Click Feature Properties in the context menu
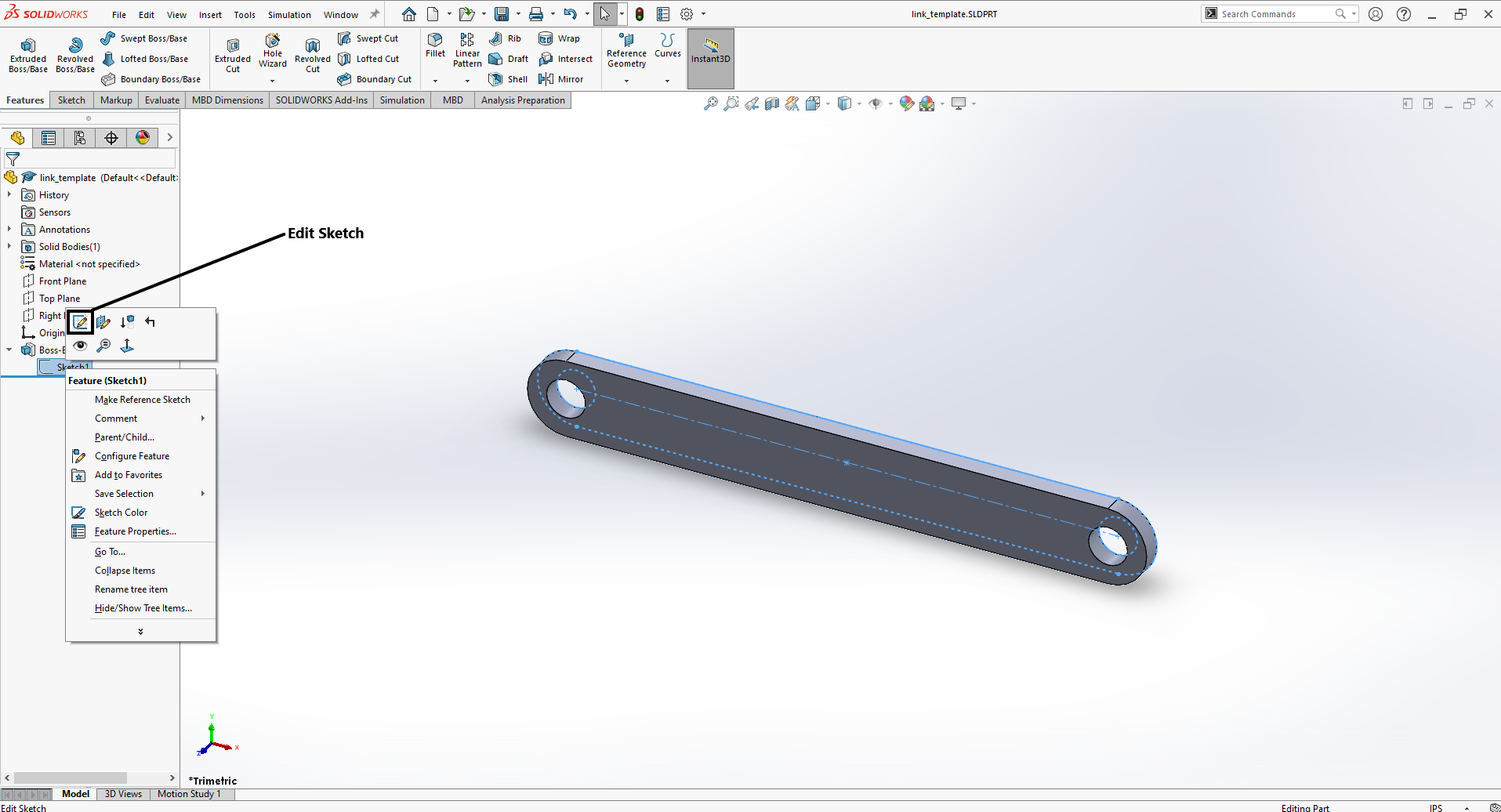The width and height of the screenshot is (1501, 812). [135, 531]
